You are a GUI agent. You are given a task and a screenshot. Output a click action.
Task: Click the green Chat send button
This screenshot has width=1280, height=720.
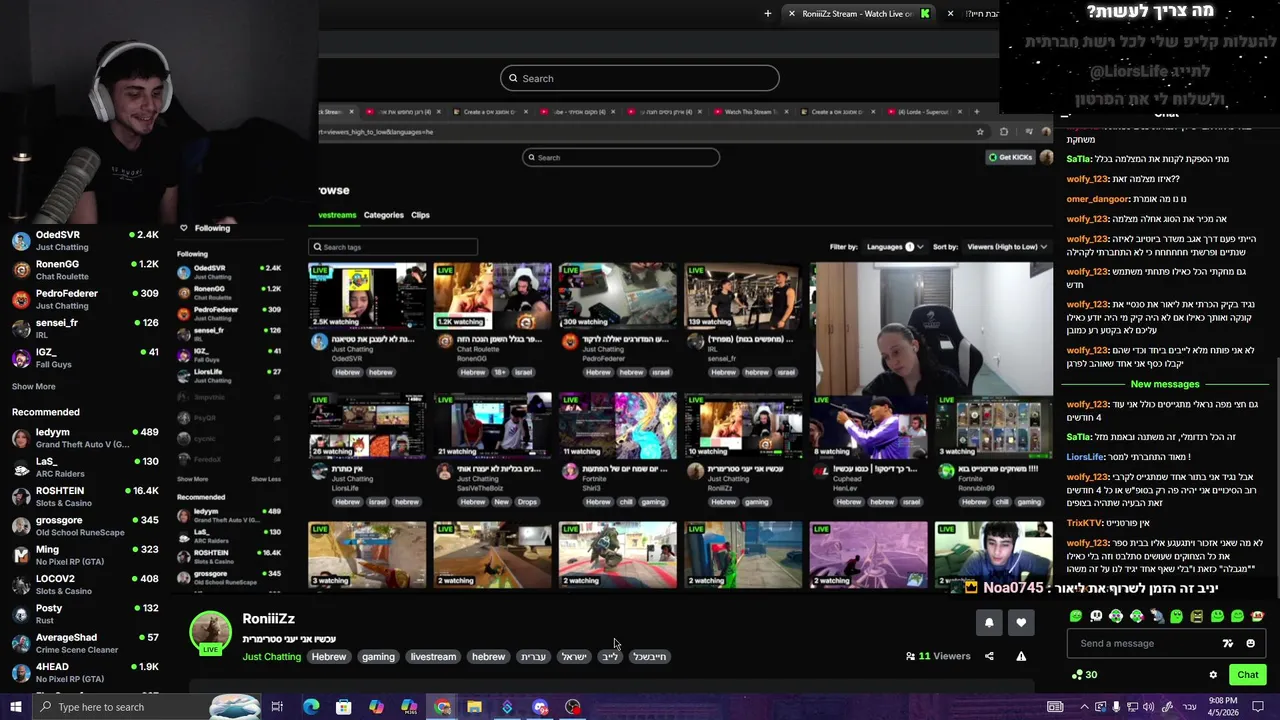click(x=1247, y=675)
